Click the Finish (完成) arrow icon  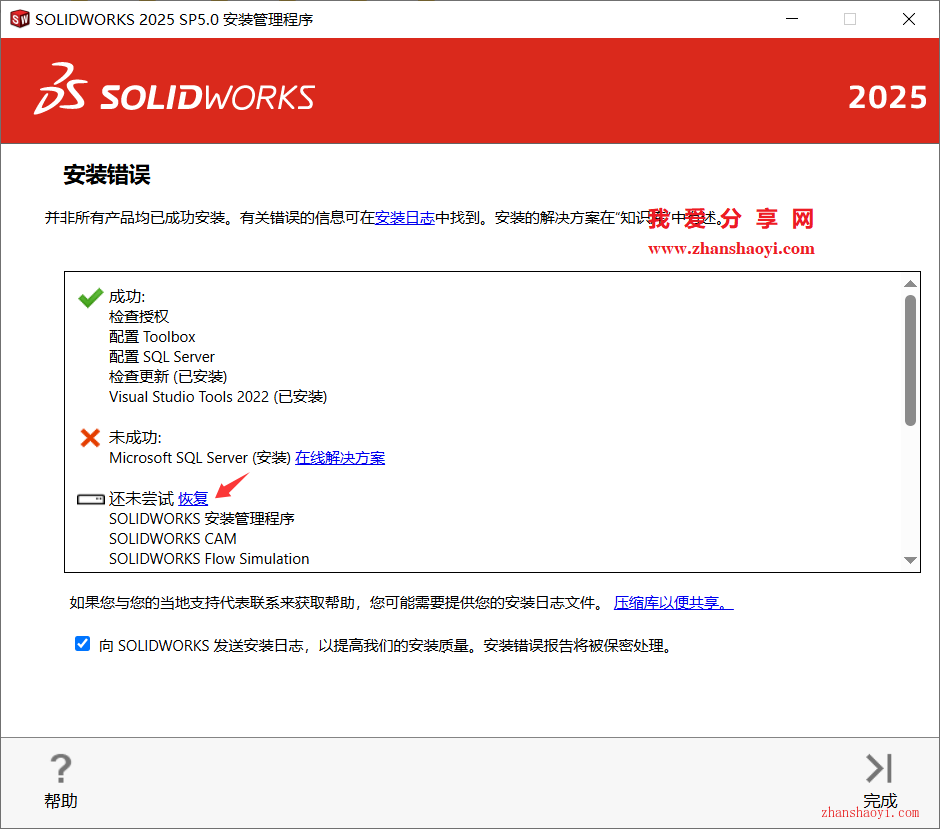pos(879,768)
